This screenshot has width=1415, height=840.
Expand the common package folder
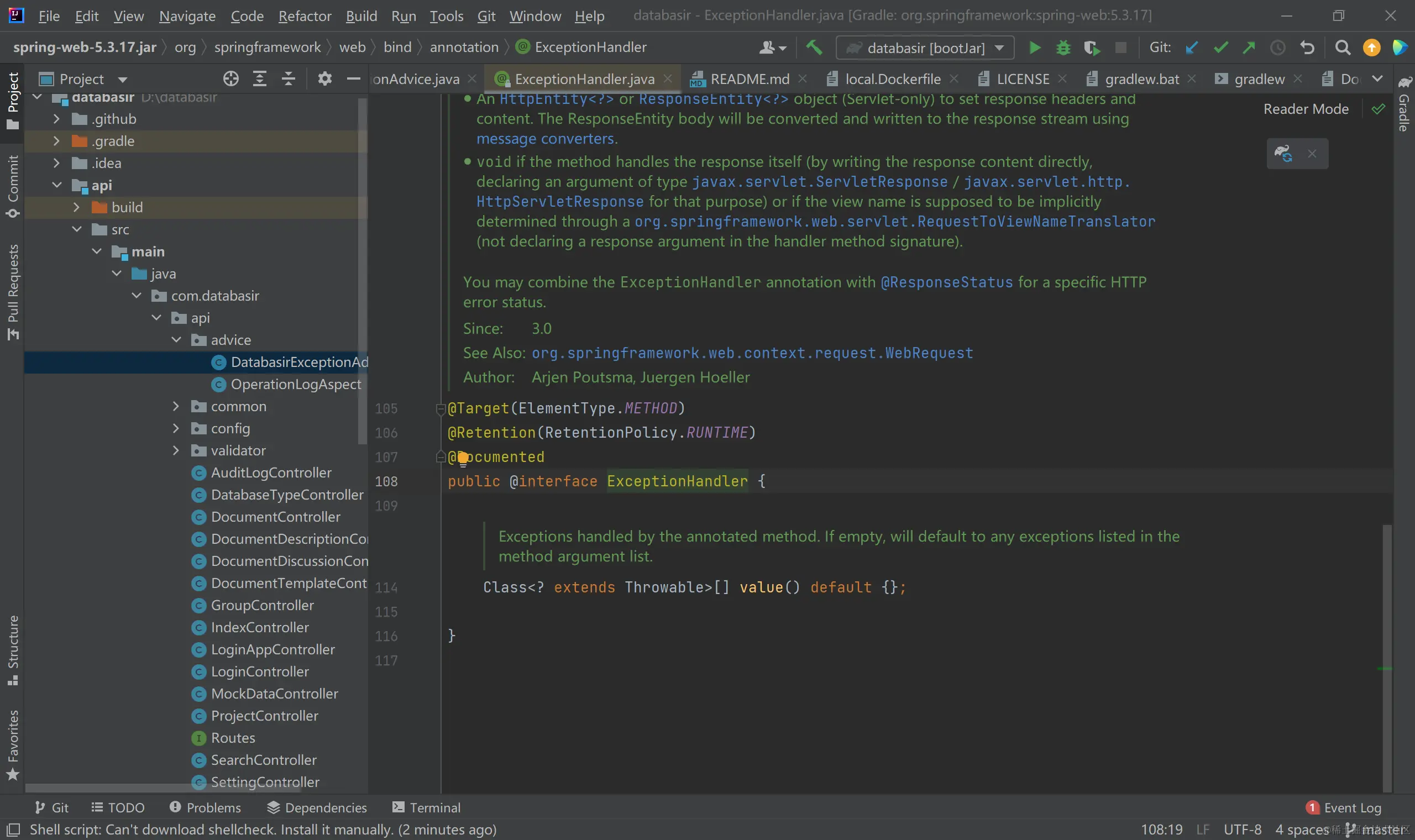pos(175,406)
